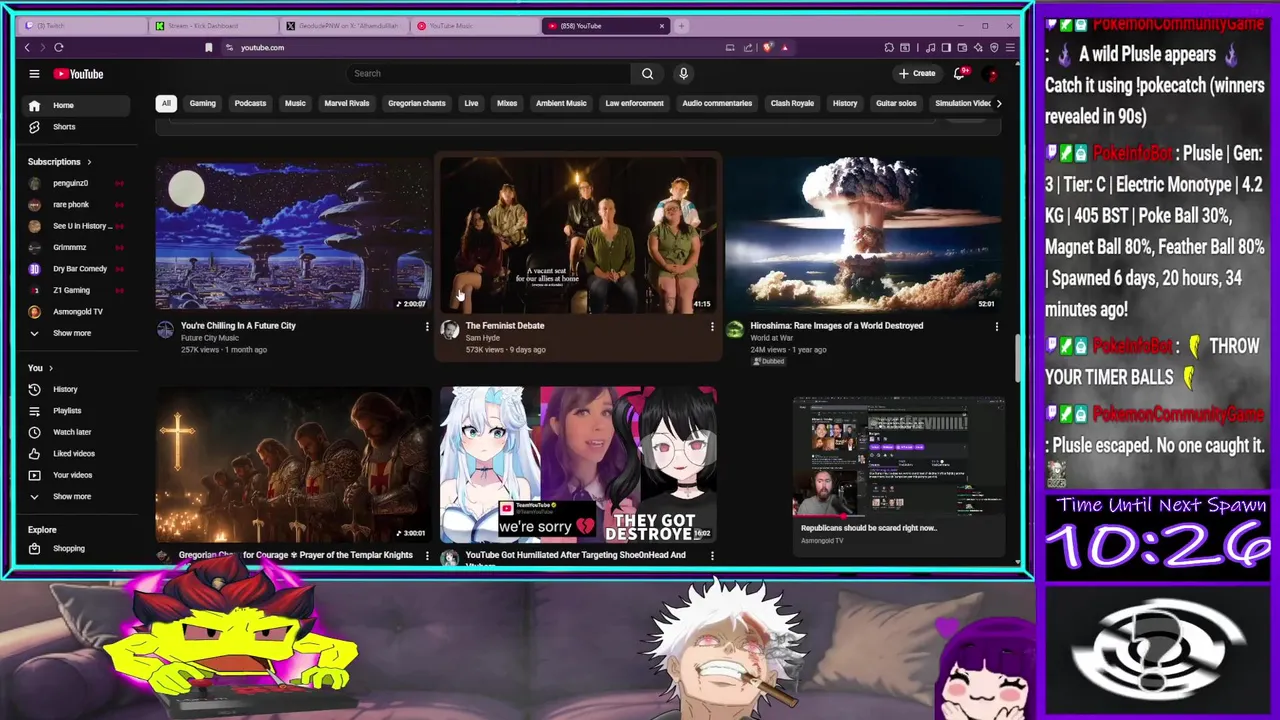Open Hiroshima: Rare Images video title

coord(837,326)
